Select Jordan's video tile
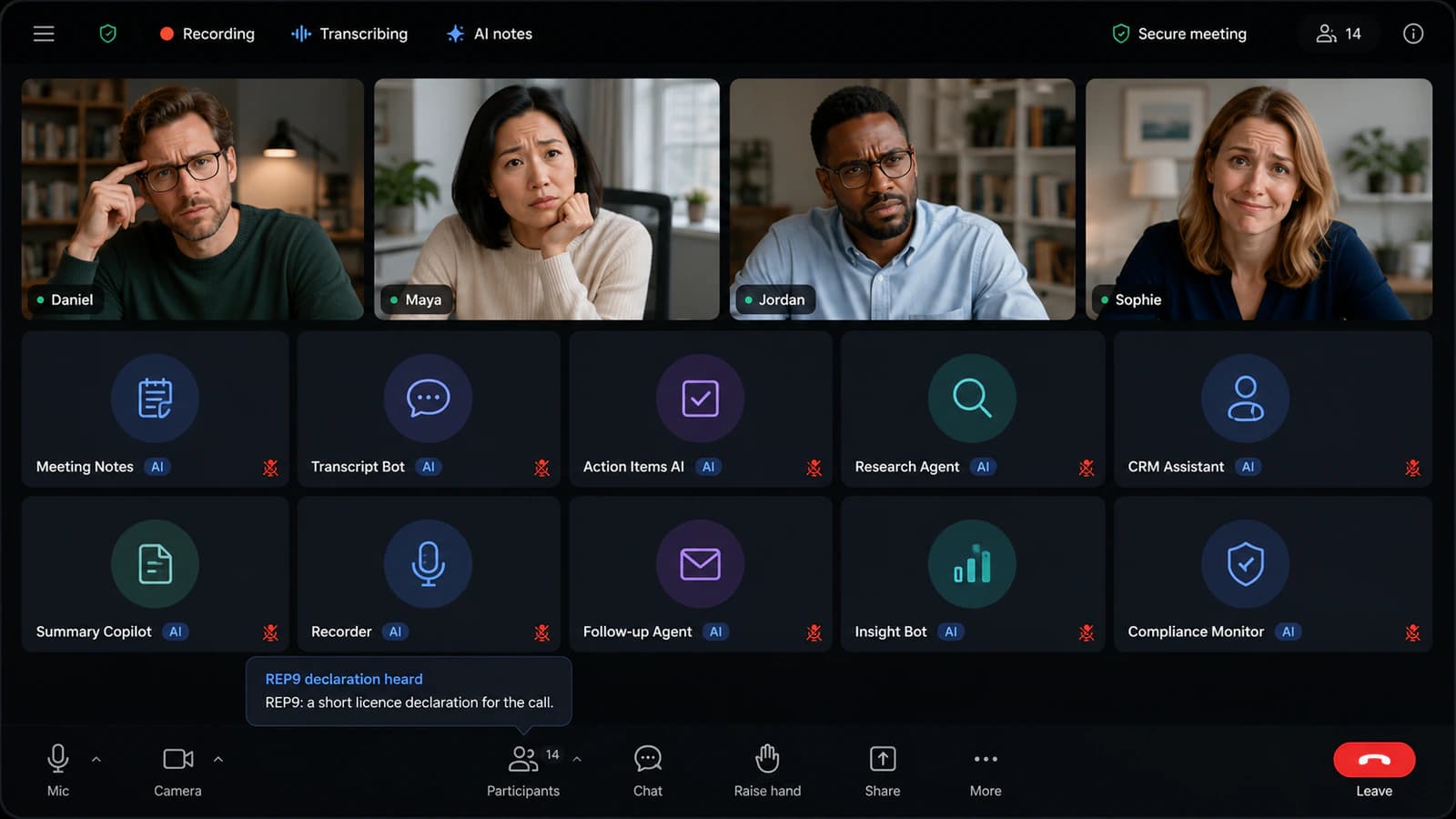 pyautogui.click(x=902, y=199)
